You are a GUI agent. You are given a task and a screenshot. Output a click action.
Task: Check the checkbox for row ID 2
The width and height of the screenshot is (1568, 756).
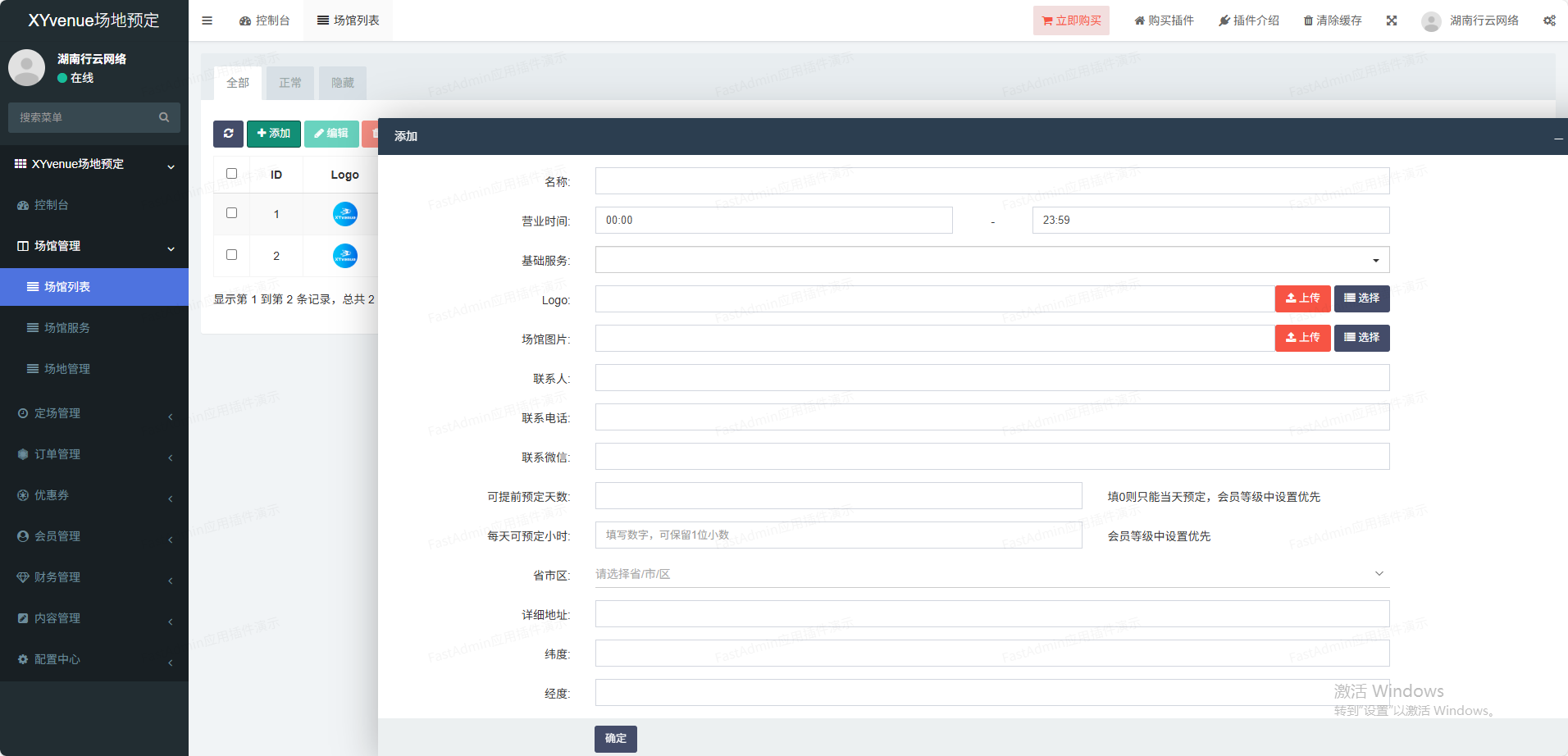(x=231, y=255)
